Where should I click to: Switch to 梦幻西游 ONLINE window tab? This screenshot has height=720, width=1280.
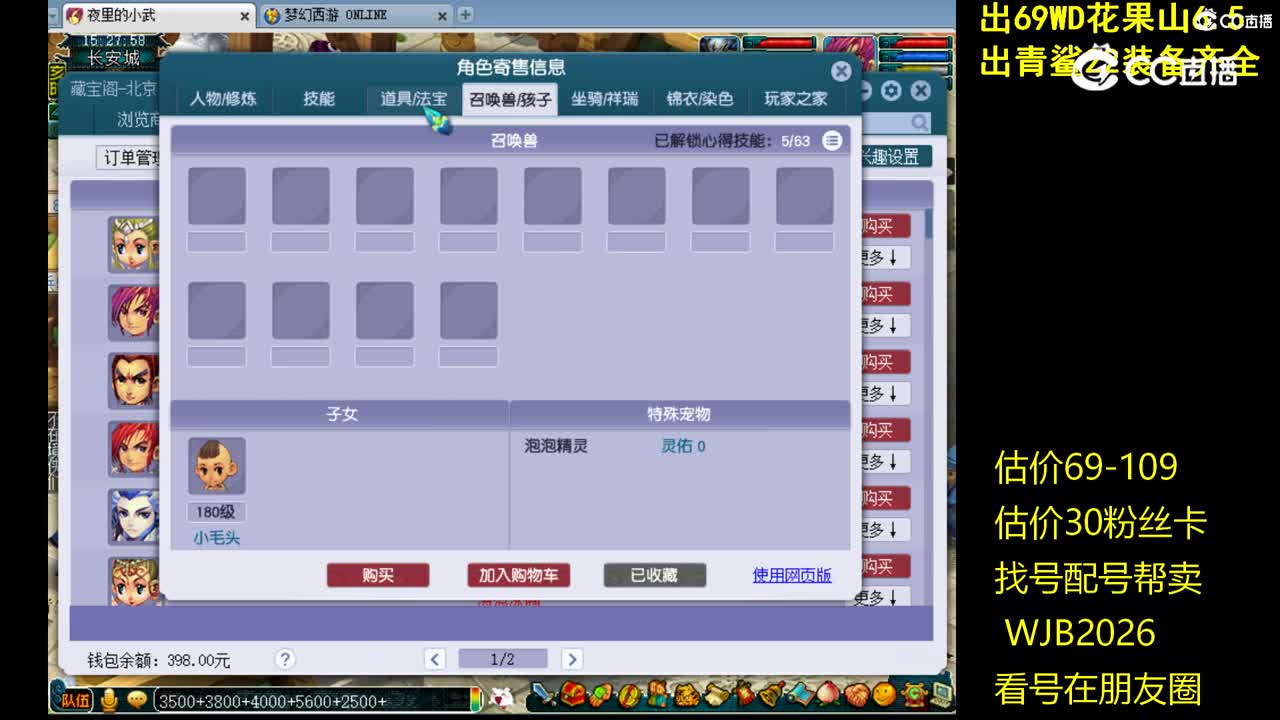point(355,15)
